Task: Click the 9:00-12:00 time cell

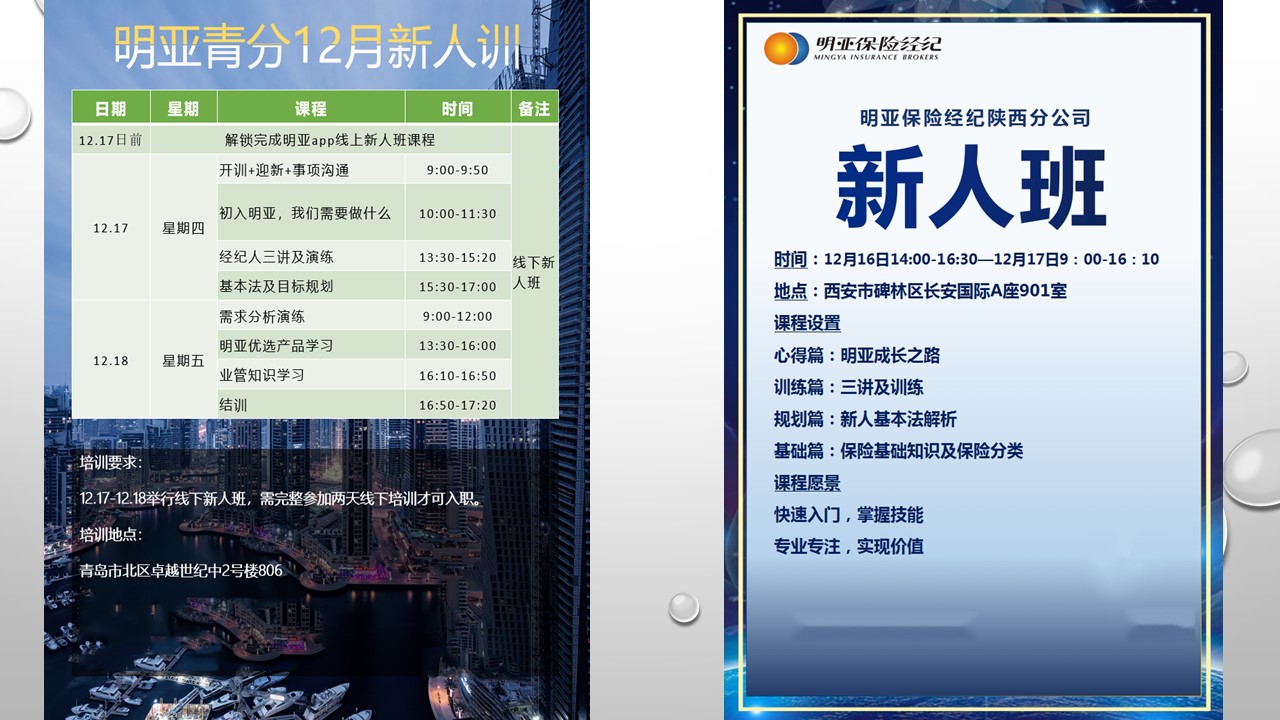Action: (x=458, y=316)
